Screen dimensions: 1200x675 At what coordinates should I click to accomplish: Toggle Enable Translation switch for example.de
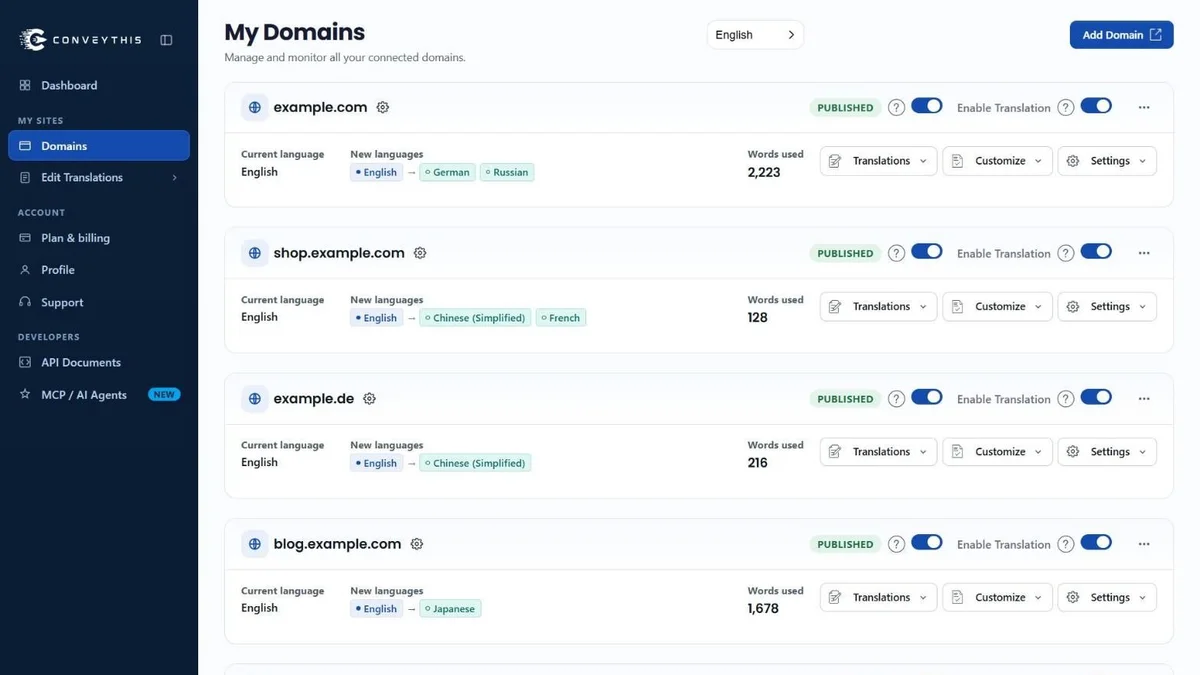pyautogui.click(x=1096, y=397)
